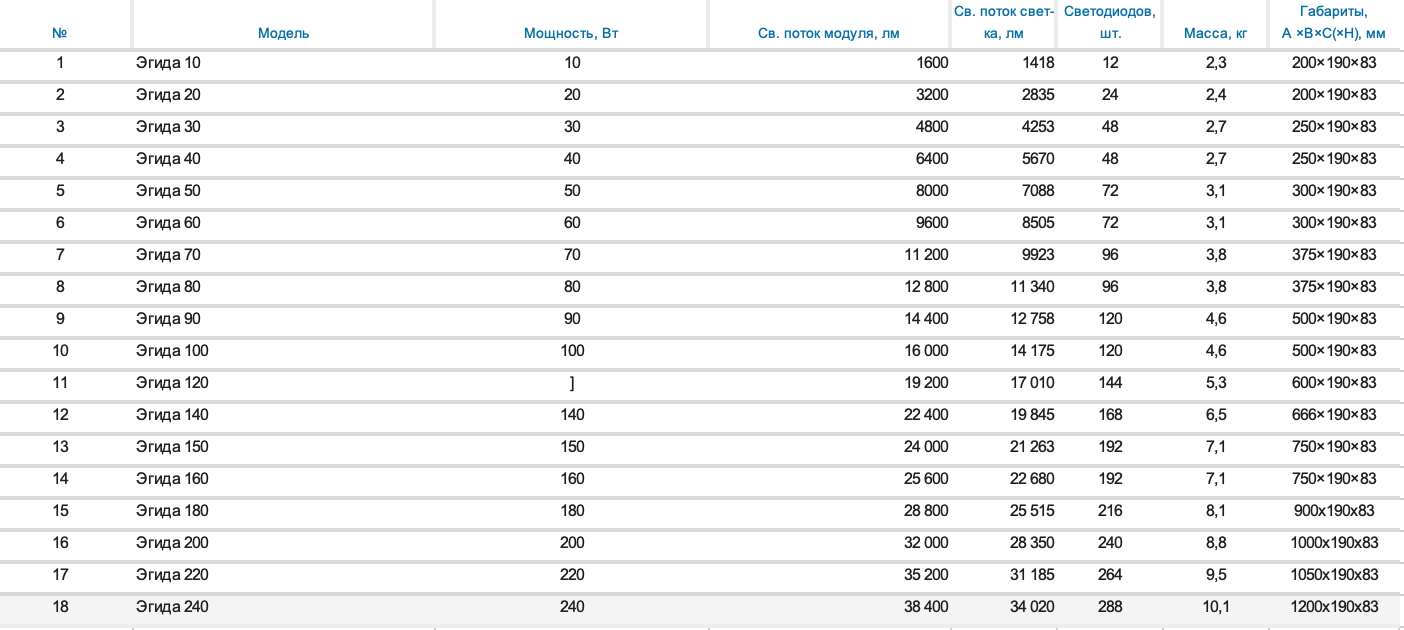Click the "Эгида 70" model cell
The image size is (1404, 630).
pos(168,255)
